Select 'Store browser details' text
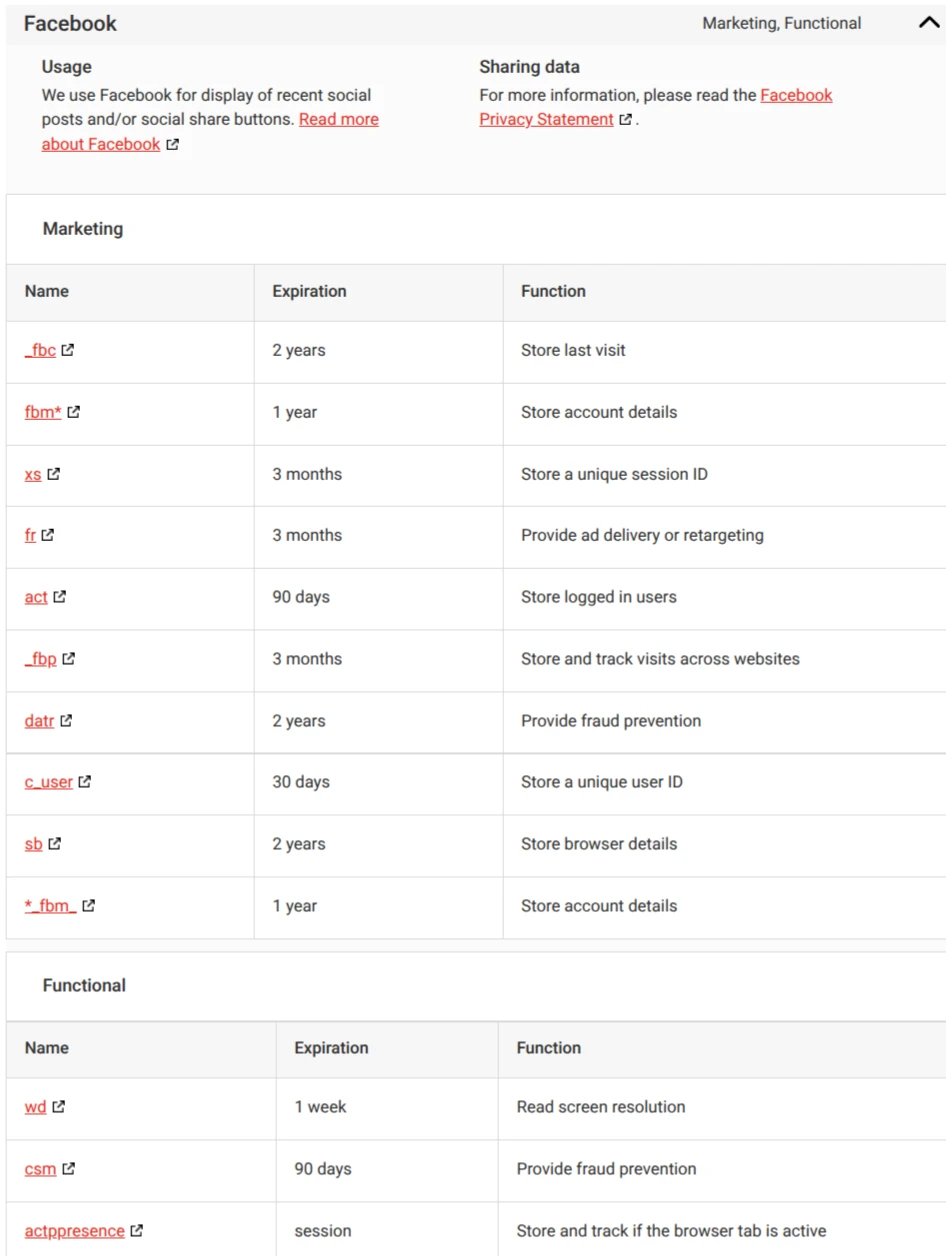This screenshot has height=1256, width=946. (599, 844)
